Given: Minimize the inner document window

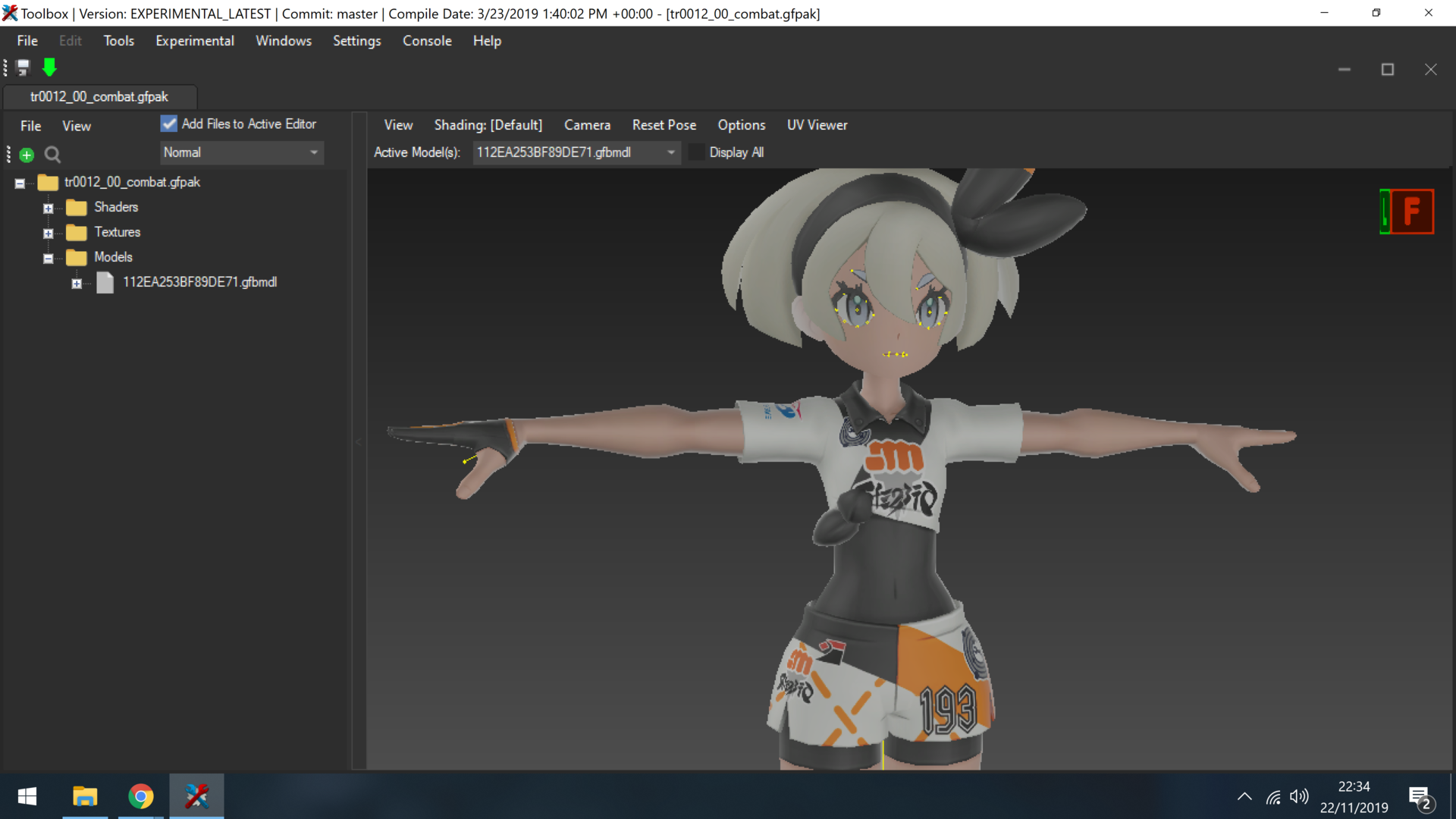Looking at the screenshot, I should [1345, 69].
